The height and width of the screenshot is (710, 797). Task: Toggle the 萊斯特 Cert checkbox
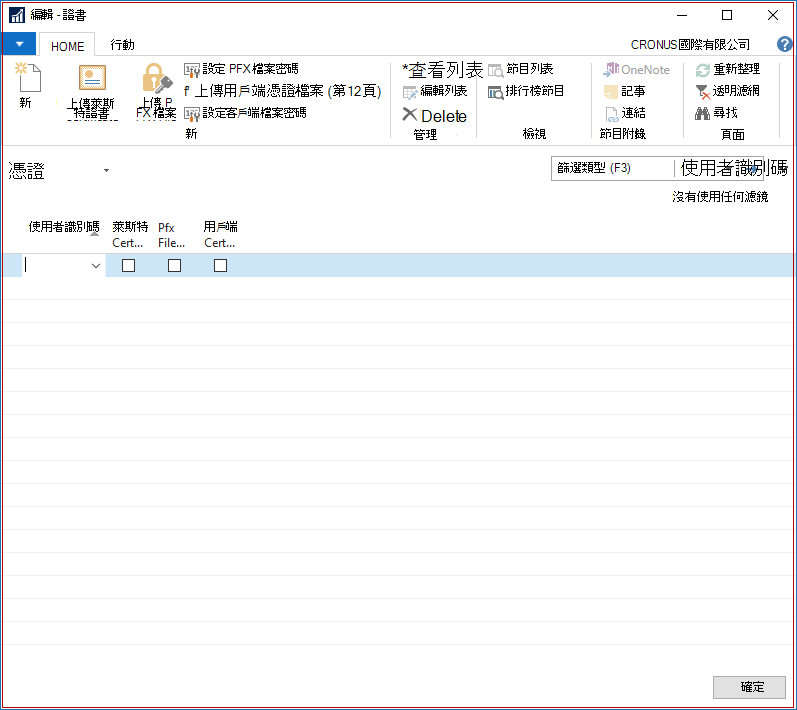click(x=129, y=266)
